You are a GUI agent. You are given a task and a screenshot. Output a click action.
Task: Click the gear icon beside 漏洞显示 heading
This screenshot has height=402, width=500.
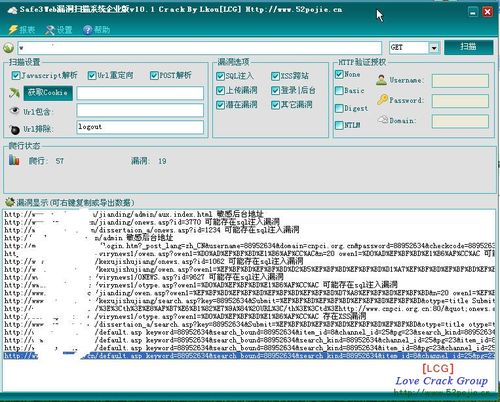click(x=9, y=202)
